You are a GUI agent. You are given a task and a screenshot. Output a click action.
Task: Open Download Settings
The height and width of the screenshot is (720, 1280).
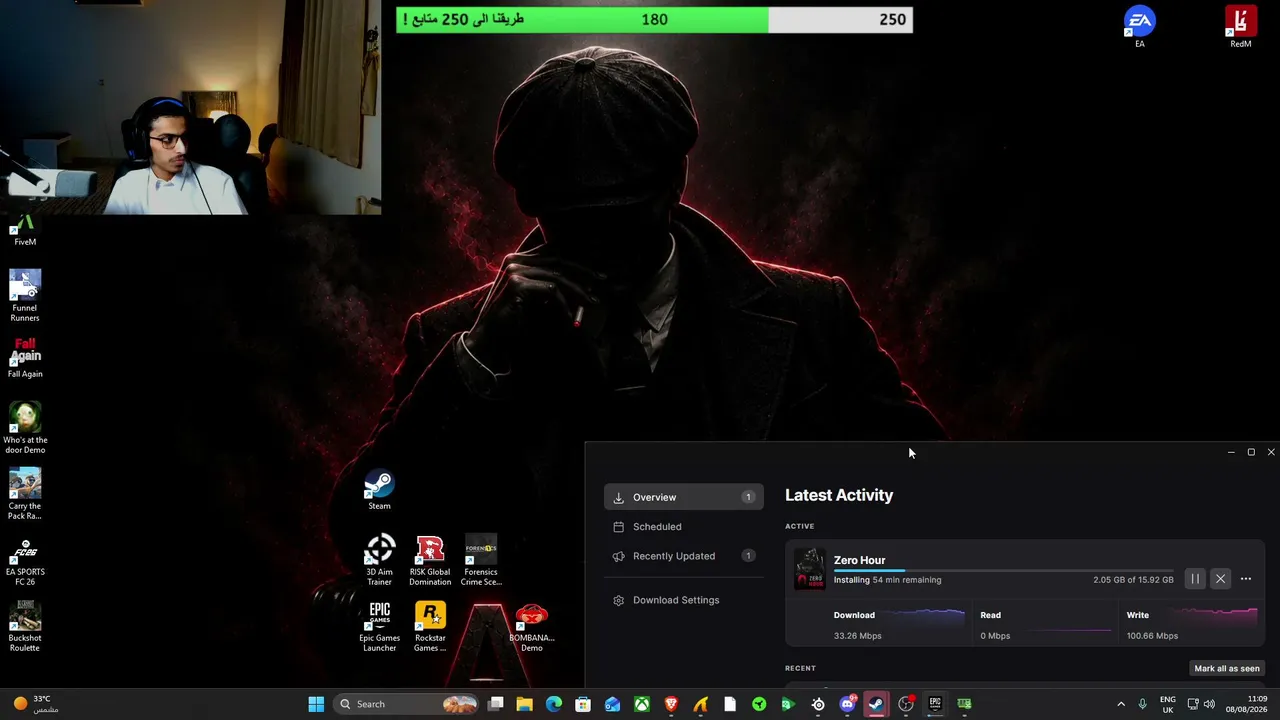point(684,600)
